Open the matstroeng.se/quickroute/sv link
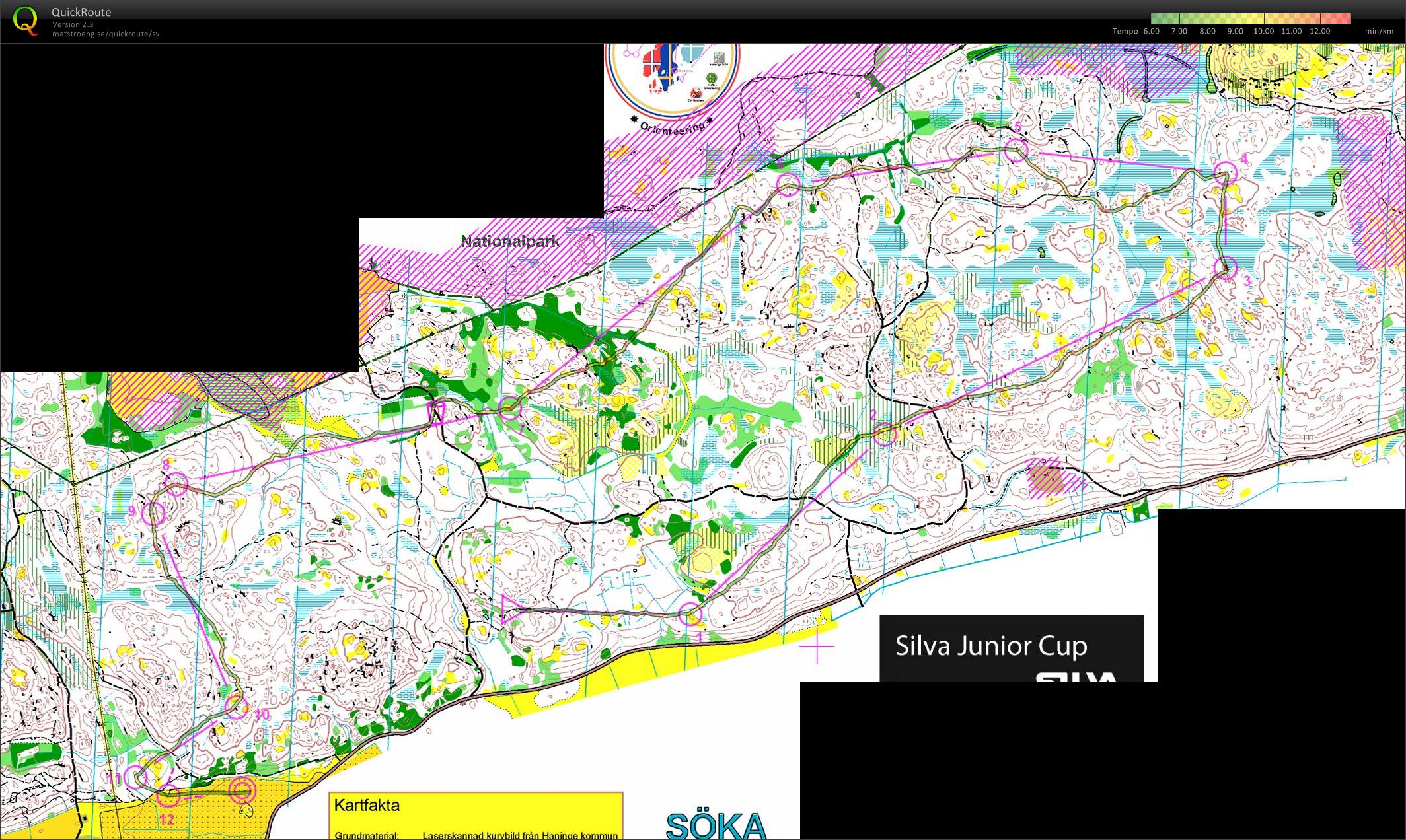Screen dimensions: 1406x840 point(106,34)
